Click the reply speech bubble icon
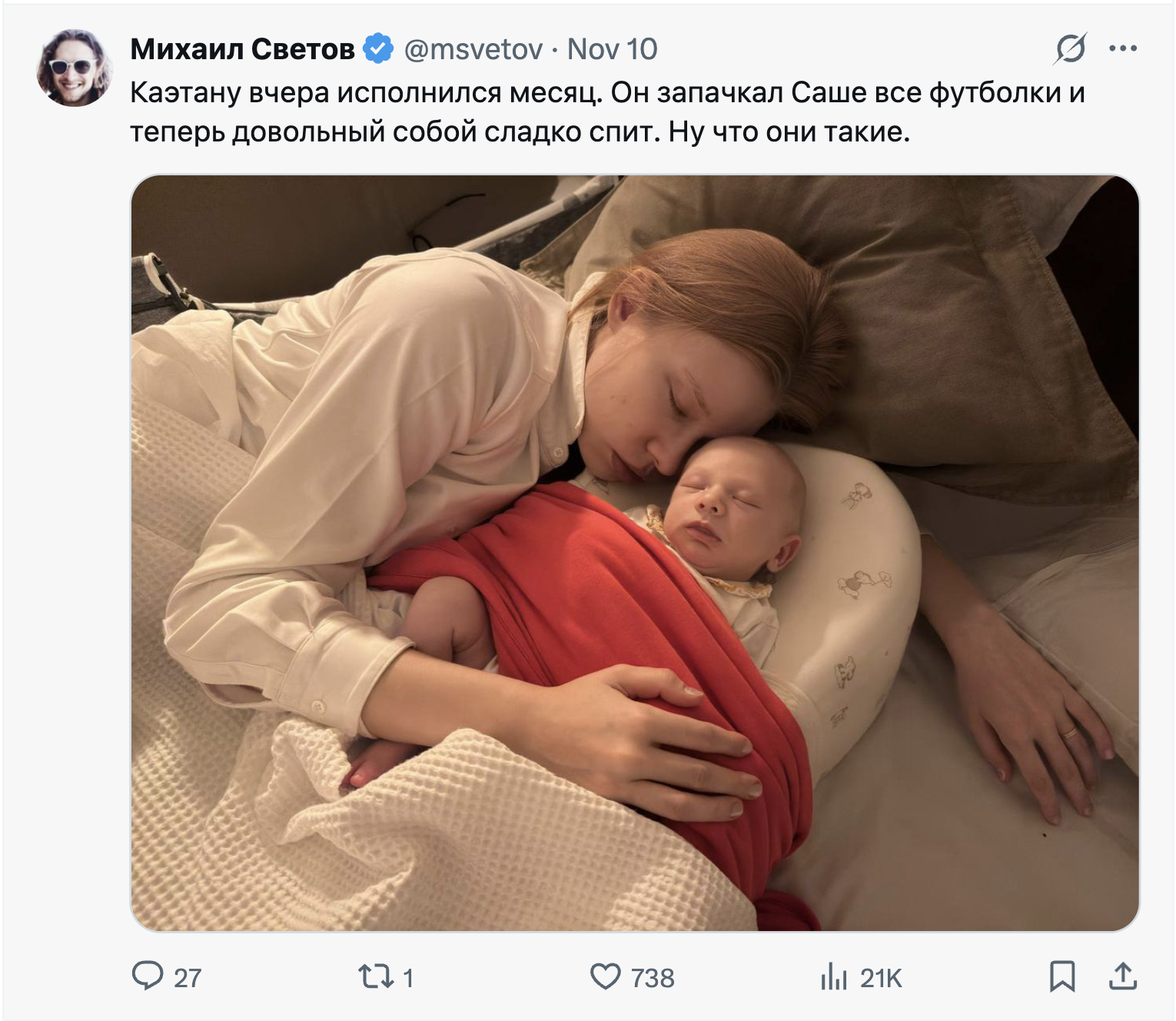 click(x=147, y=976)
